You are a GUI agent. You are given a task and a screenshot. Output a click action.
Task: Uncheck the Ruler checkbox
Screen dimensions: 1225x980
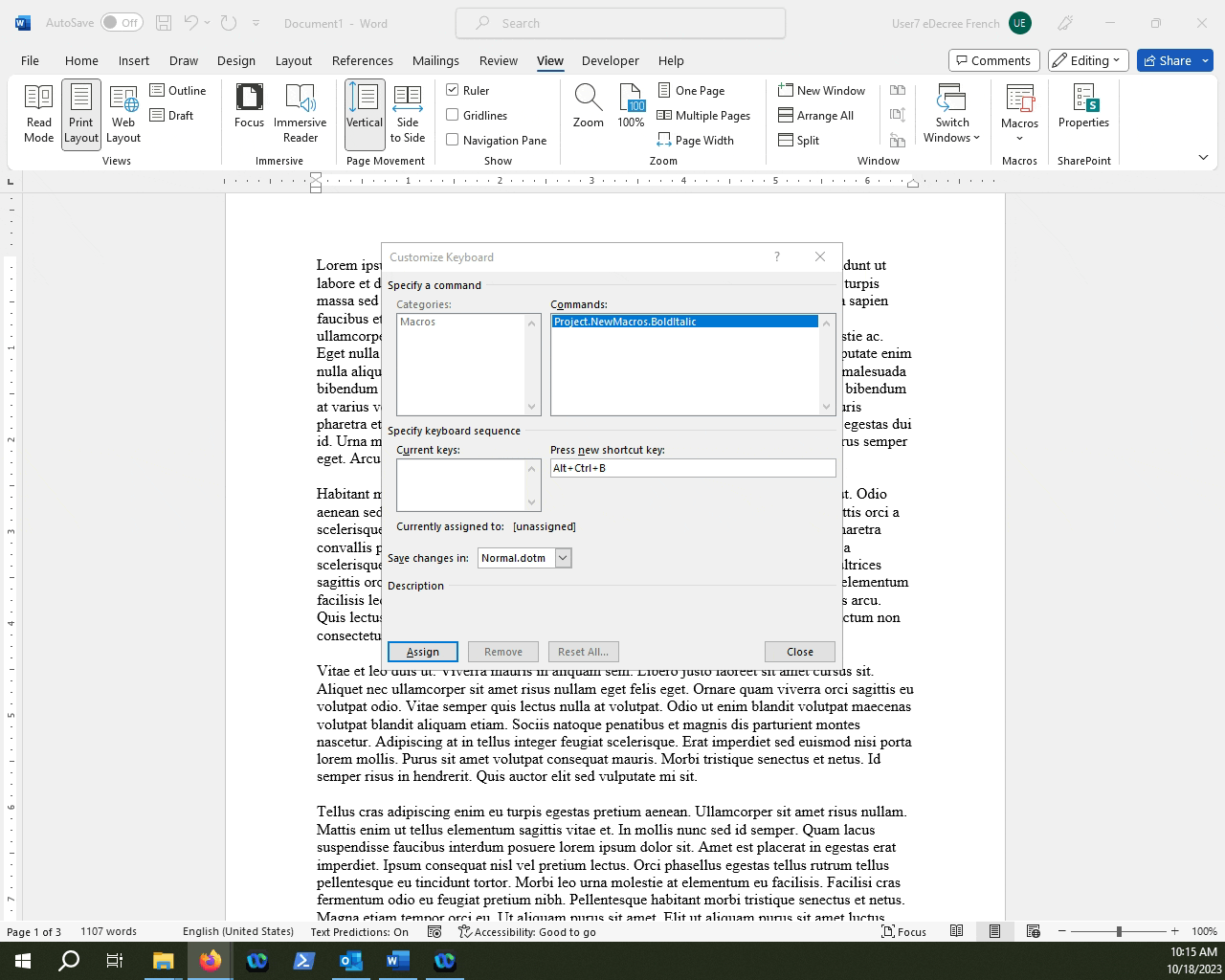pos(453,90)
